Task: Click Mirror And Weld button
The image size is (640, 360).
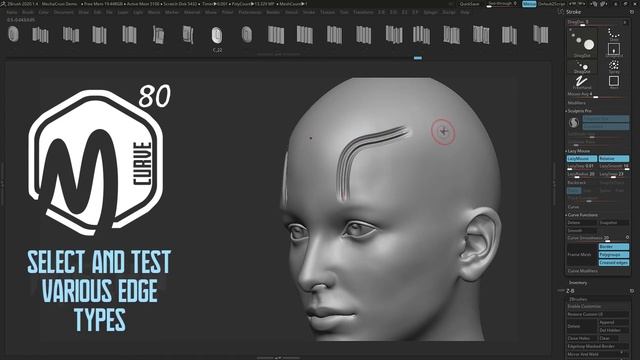Action: 598,354
